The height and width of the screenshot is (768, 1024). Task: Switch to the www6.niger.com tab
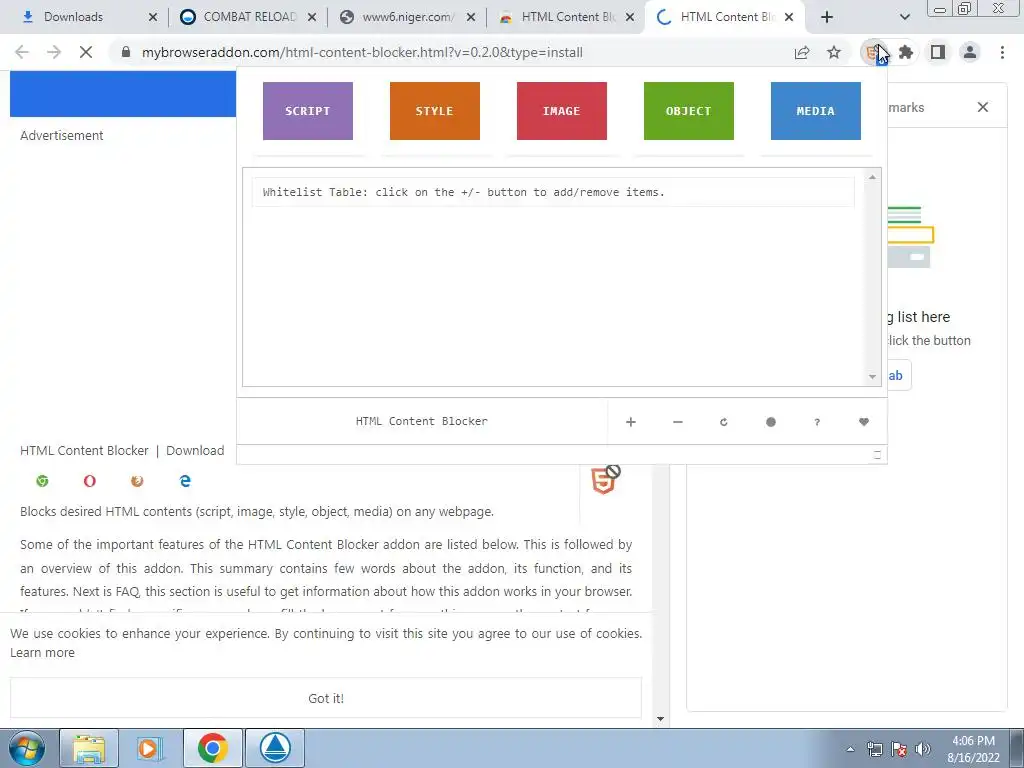408,17
